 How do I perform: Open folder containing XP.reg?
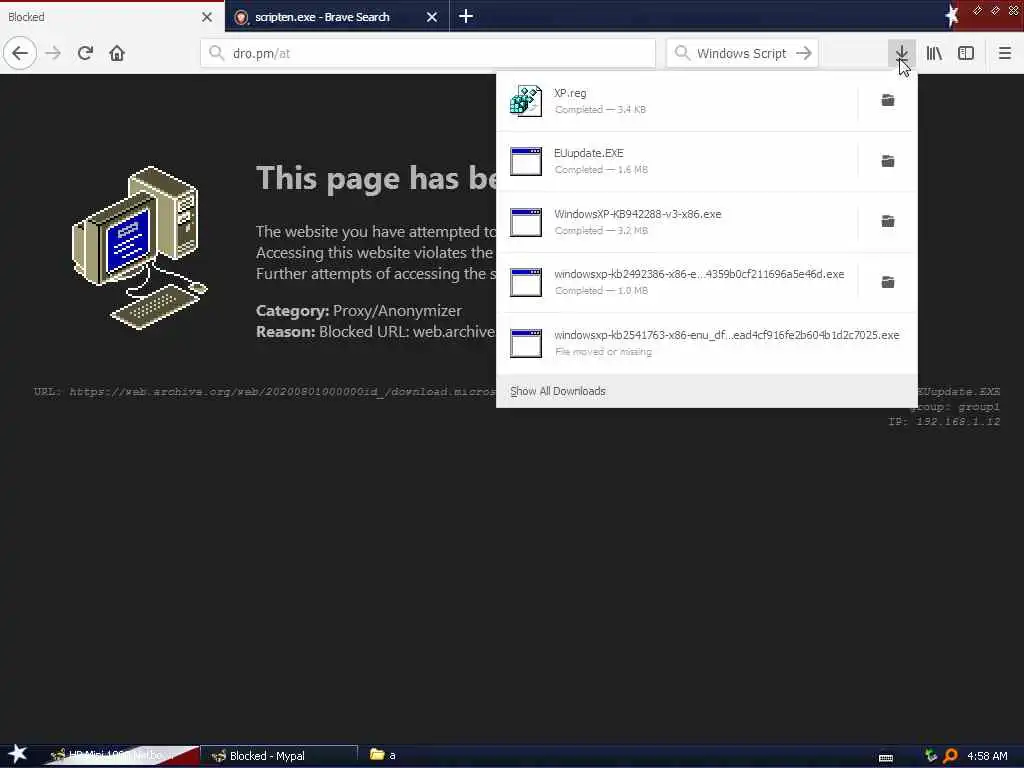(888, 100)
